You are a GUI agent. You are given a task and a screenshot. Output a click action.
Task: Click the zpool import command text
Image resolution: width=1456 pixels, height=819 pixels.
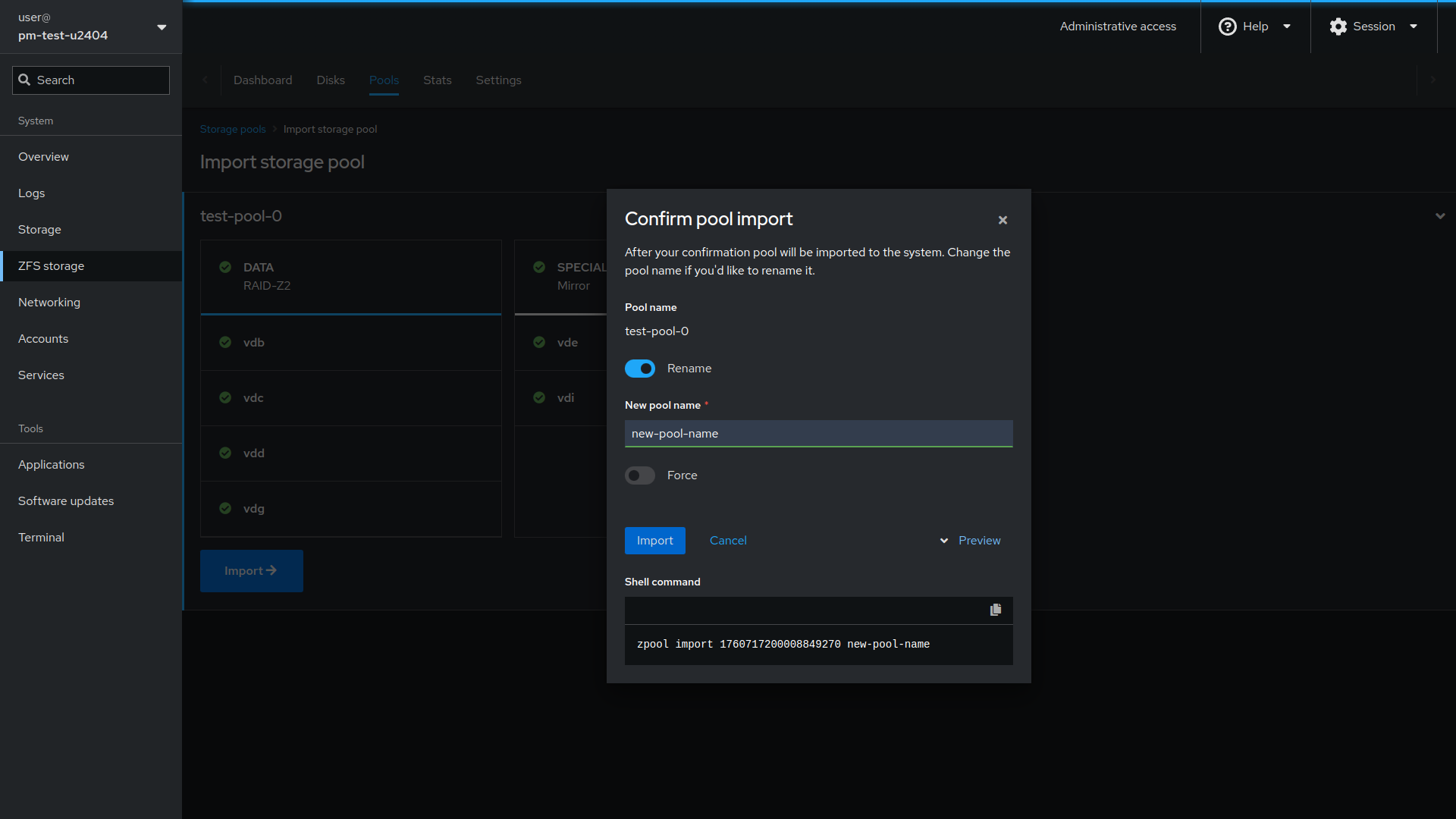[x=783, y=645]
